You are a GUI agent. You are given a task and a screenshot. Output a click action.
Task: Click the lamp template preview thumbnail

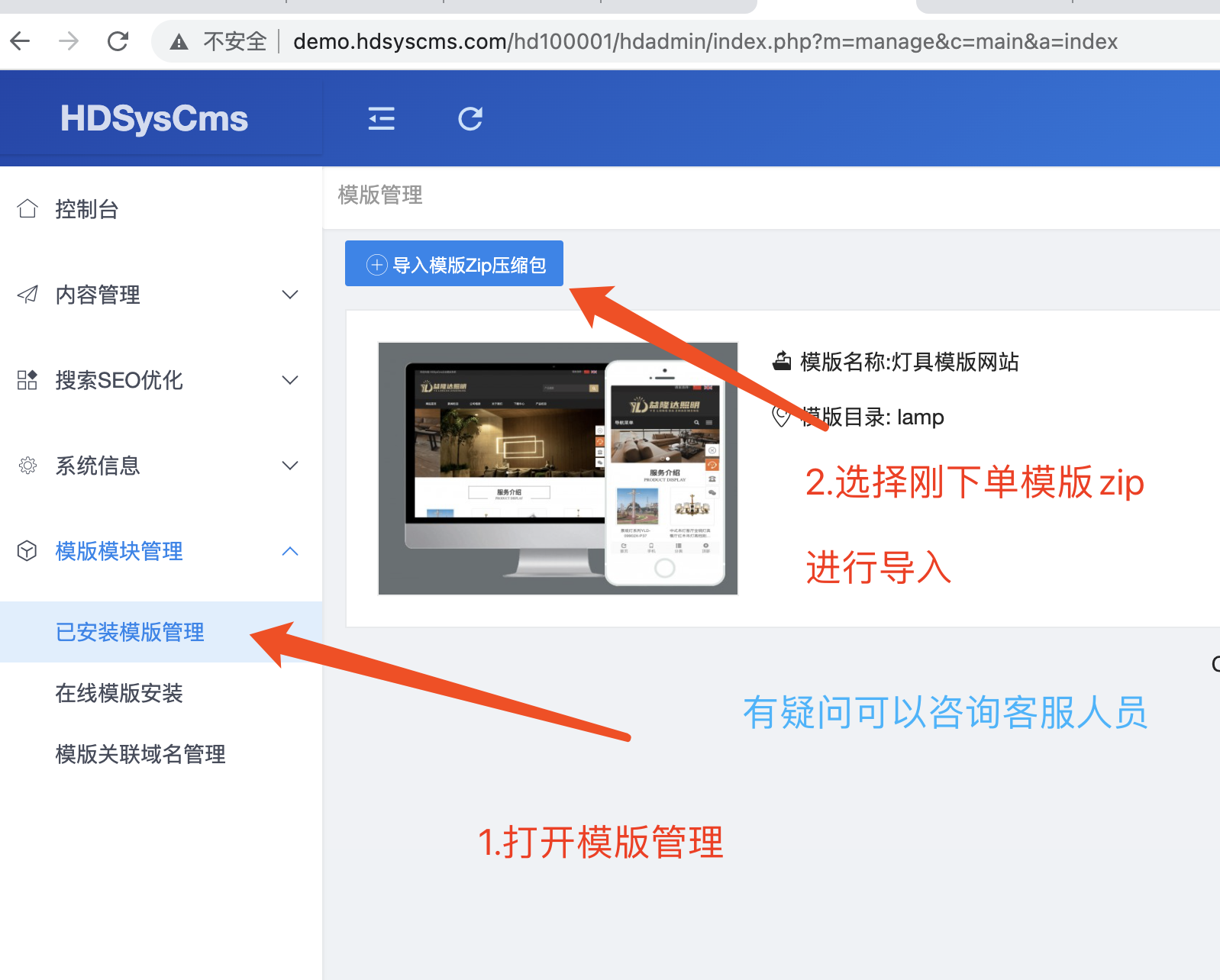557,469
